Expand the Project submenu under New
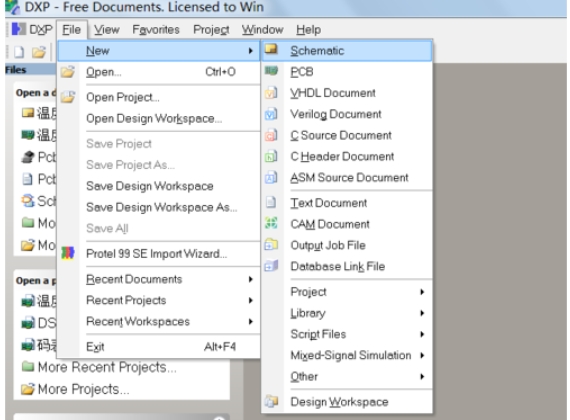 (x=422, y=292)
